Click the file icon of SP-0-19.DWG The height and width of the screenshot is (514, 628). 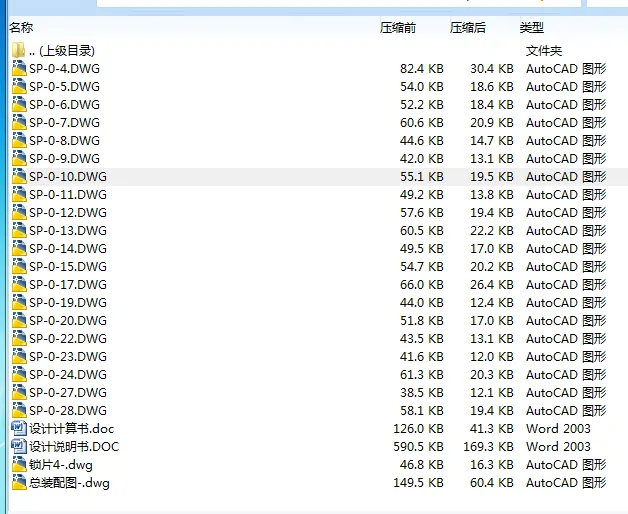point(19,303)
